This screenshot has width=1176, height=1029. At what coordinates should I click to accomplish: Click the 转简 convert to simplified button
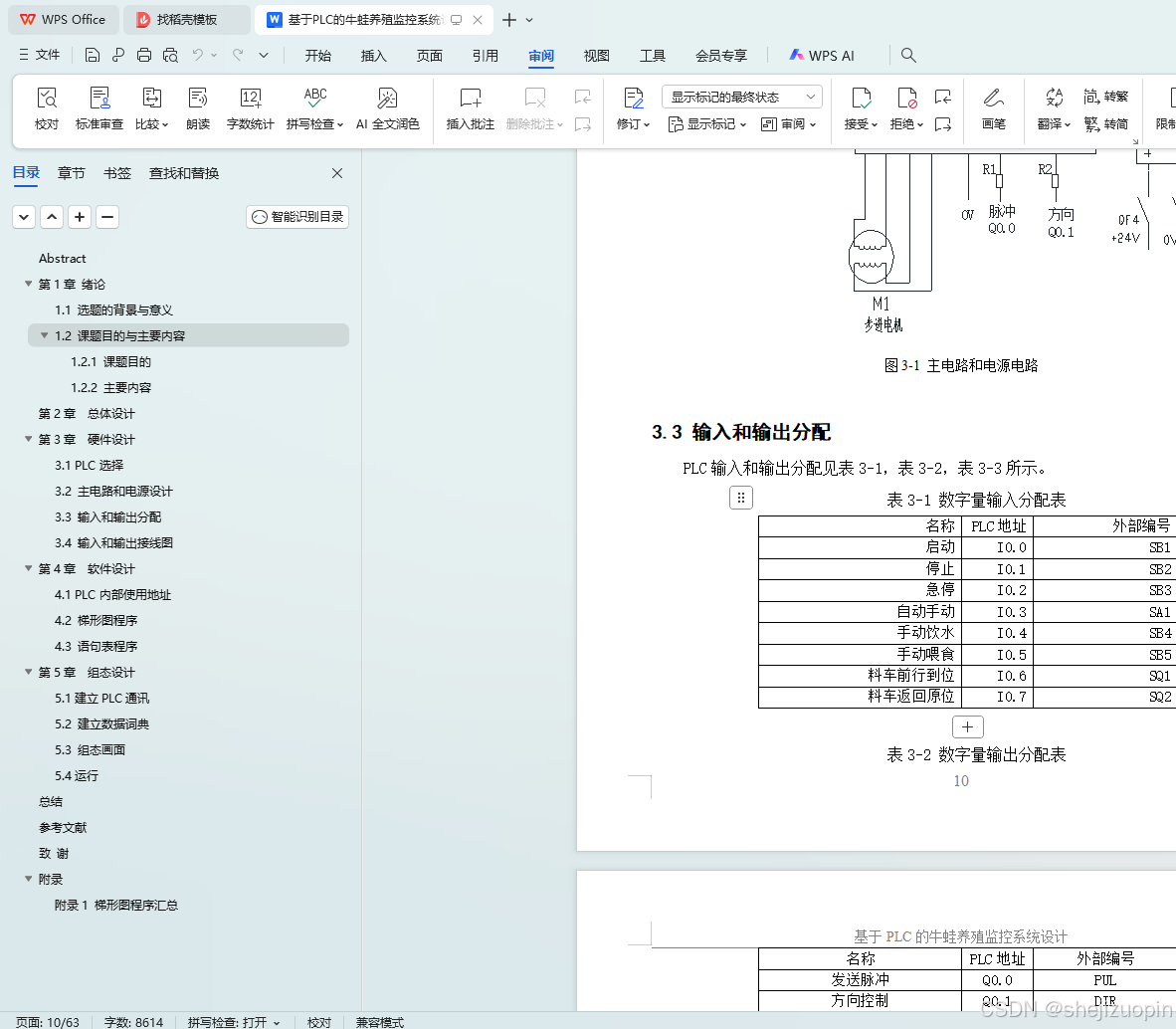coord(1105,123)
